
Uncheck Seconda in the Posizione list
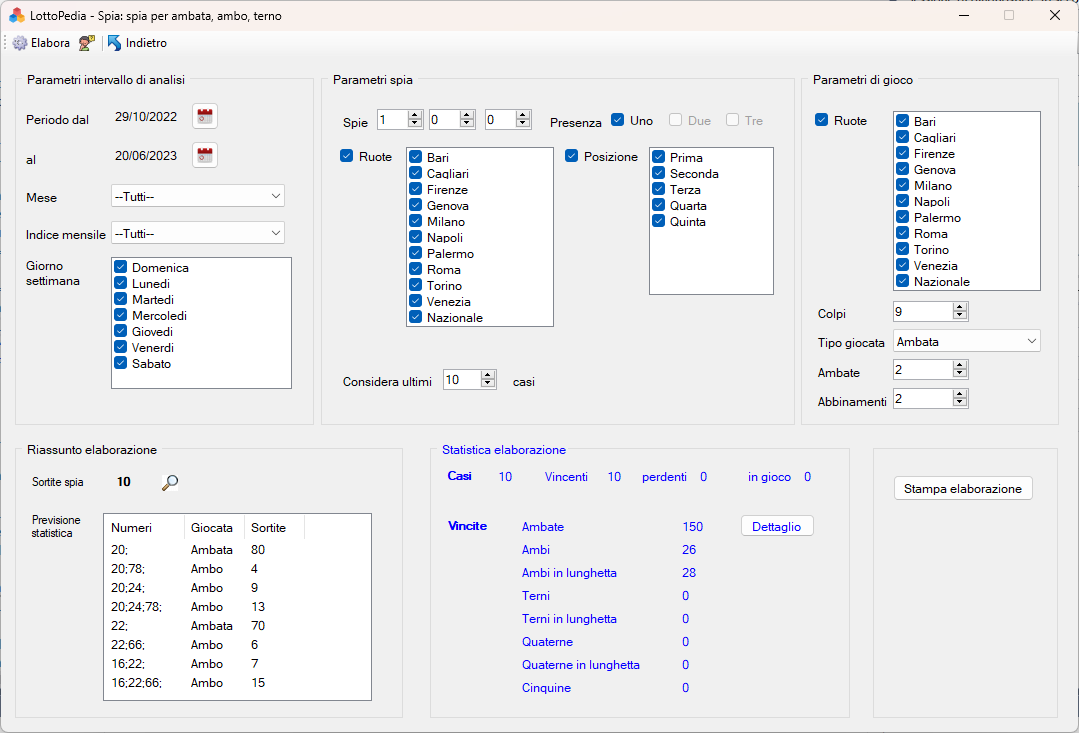pyautogui.click(x=659, y=173)
